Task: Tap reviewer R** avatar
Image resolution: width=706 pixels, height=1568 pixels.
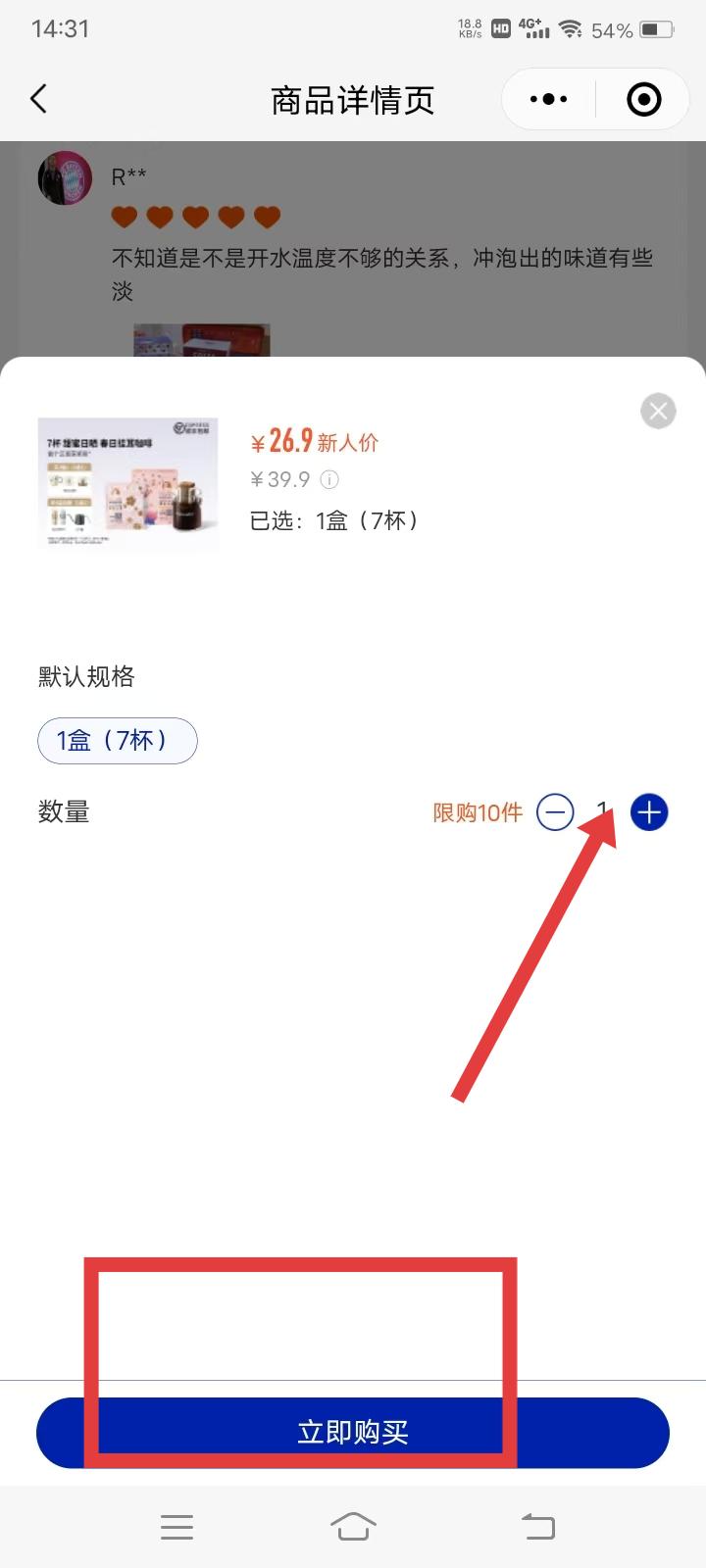Action: [65, 177]
